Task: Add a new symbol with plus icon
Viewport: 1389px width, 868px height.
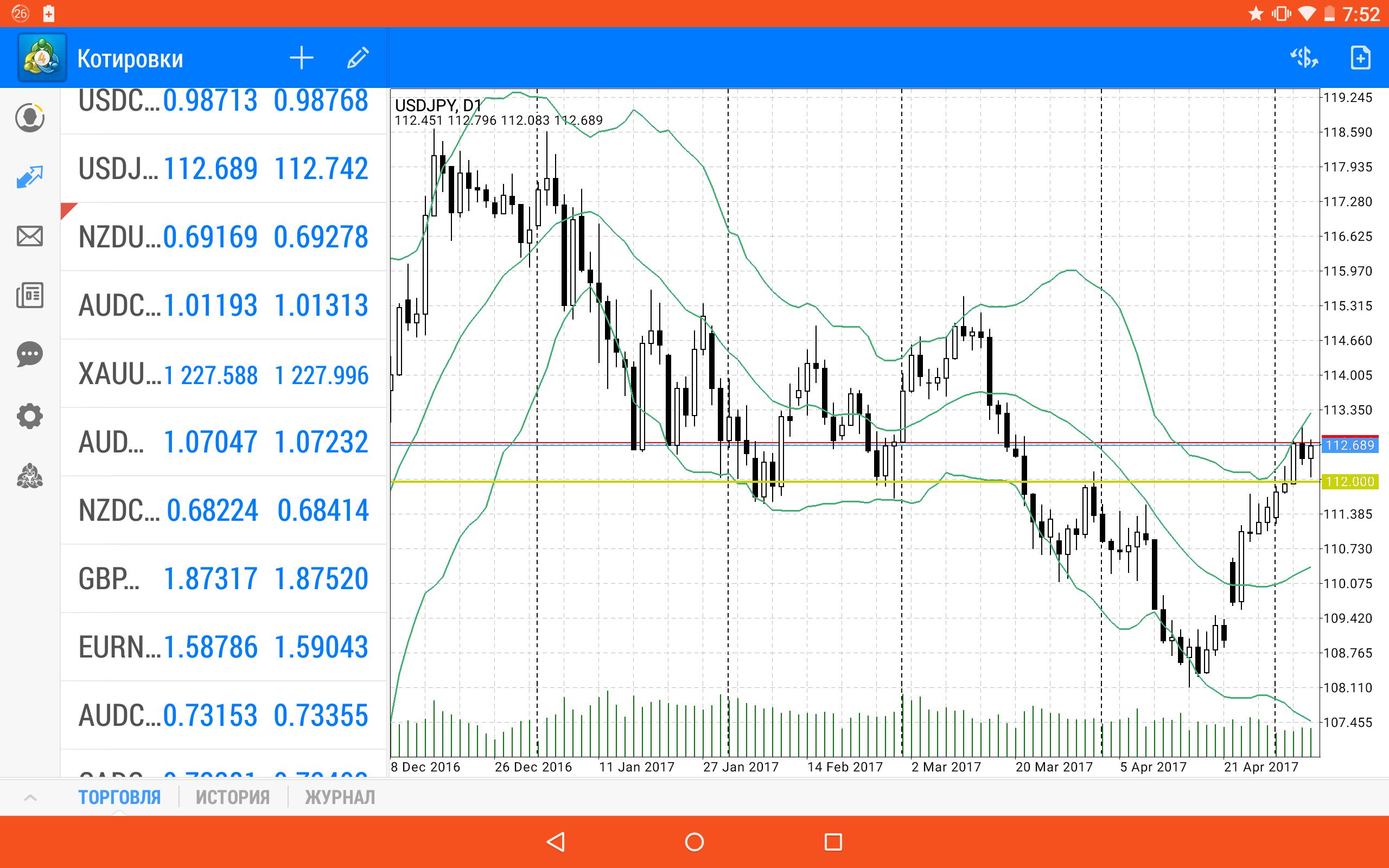Action: [301, 58]
